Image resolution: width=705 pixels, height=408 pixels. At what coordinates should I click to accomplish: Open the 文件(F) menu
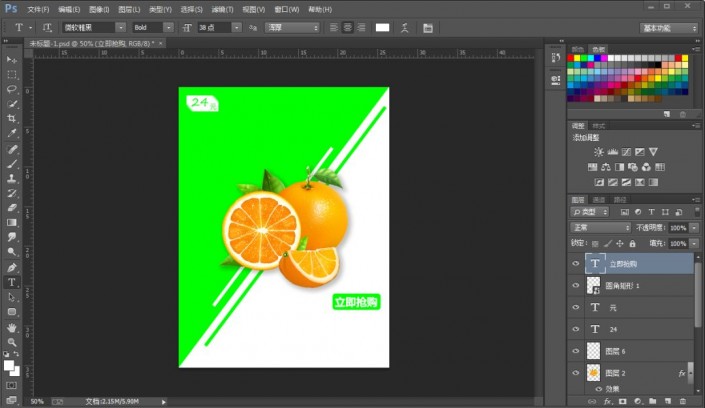pyautogui.click(x=38, y=9)
